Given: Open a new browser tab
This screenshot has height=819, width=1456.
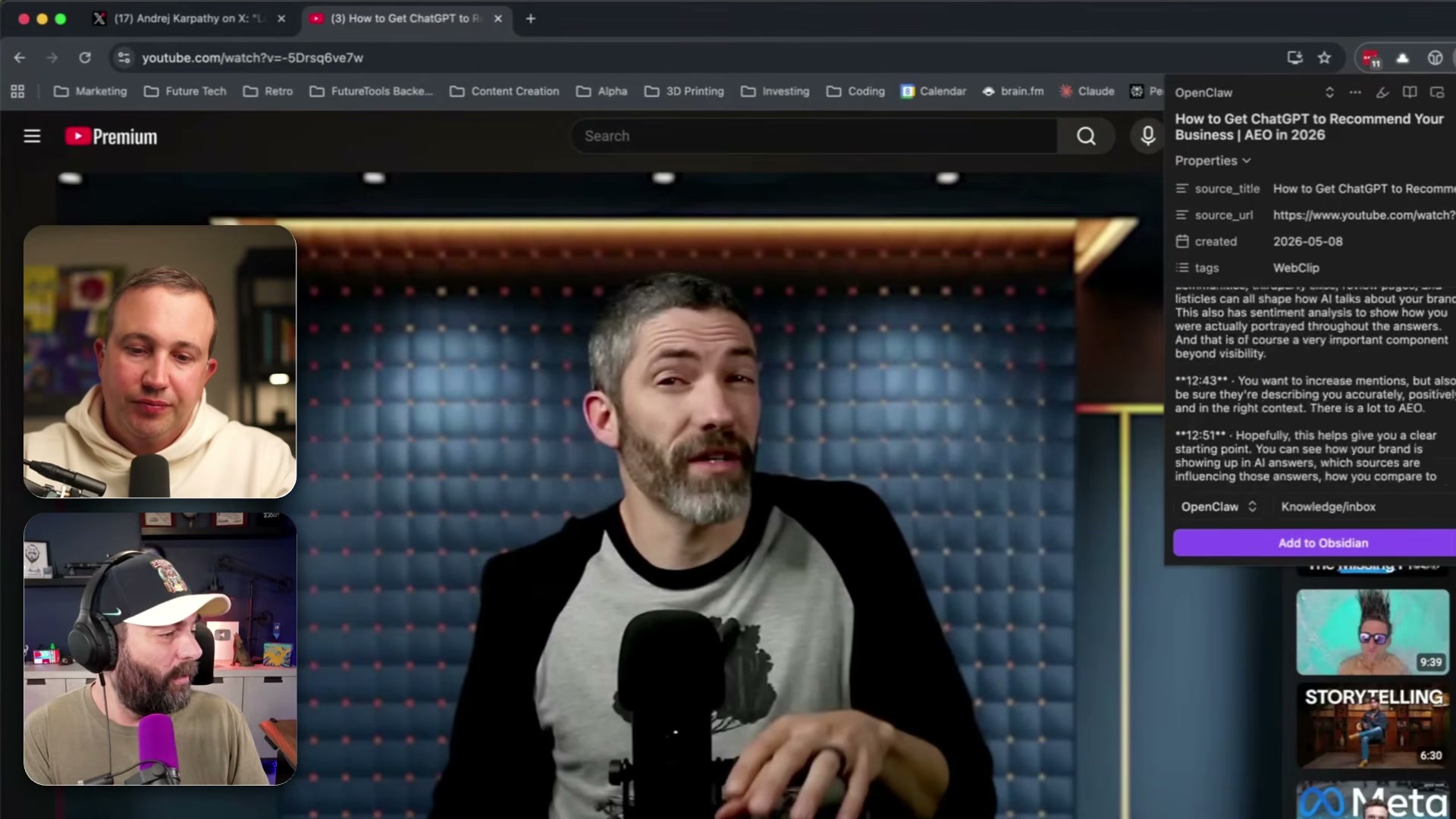Looking at the screenshot, I should click(531, 18).
